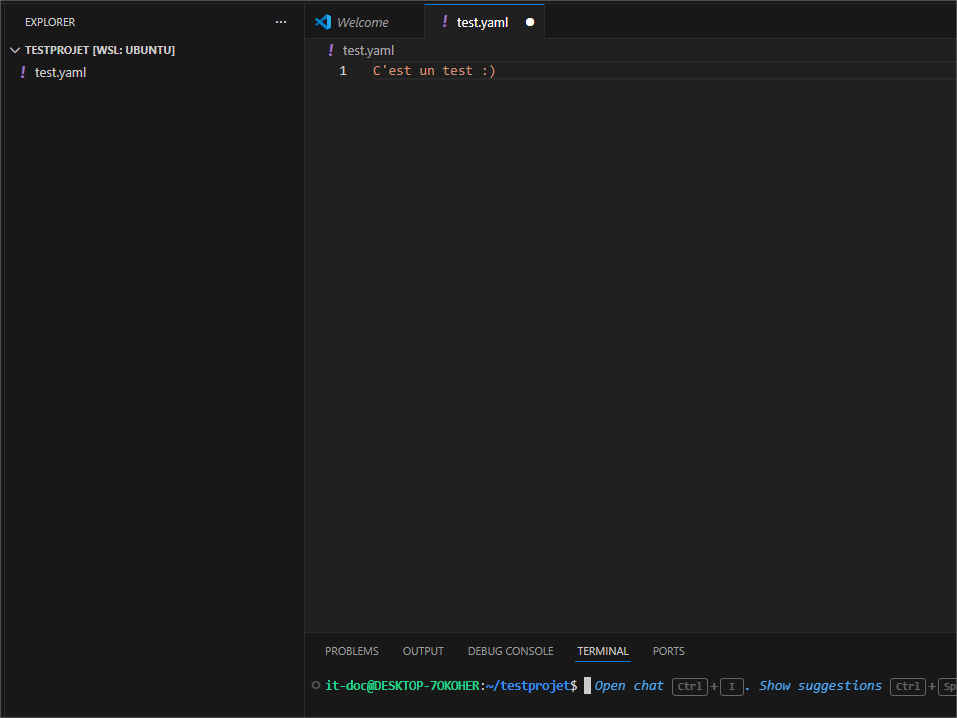Click the terminal prompt circle decoration

(x=316, y=685)
